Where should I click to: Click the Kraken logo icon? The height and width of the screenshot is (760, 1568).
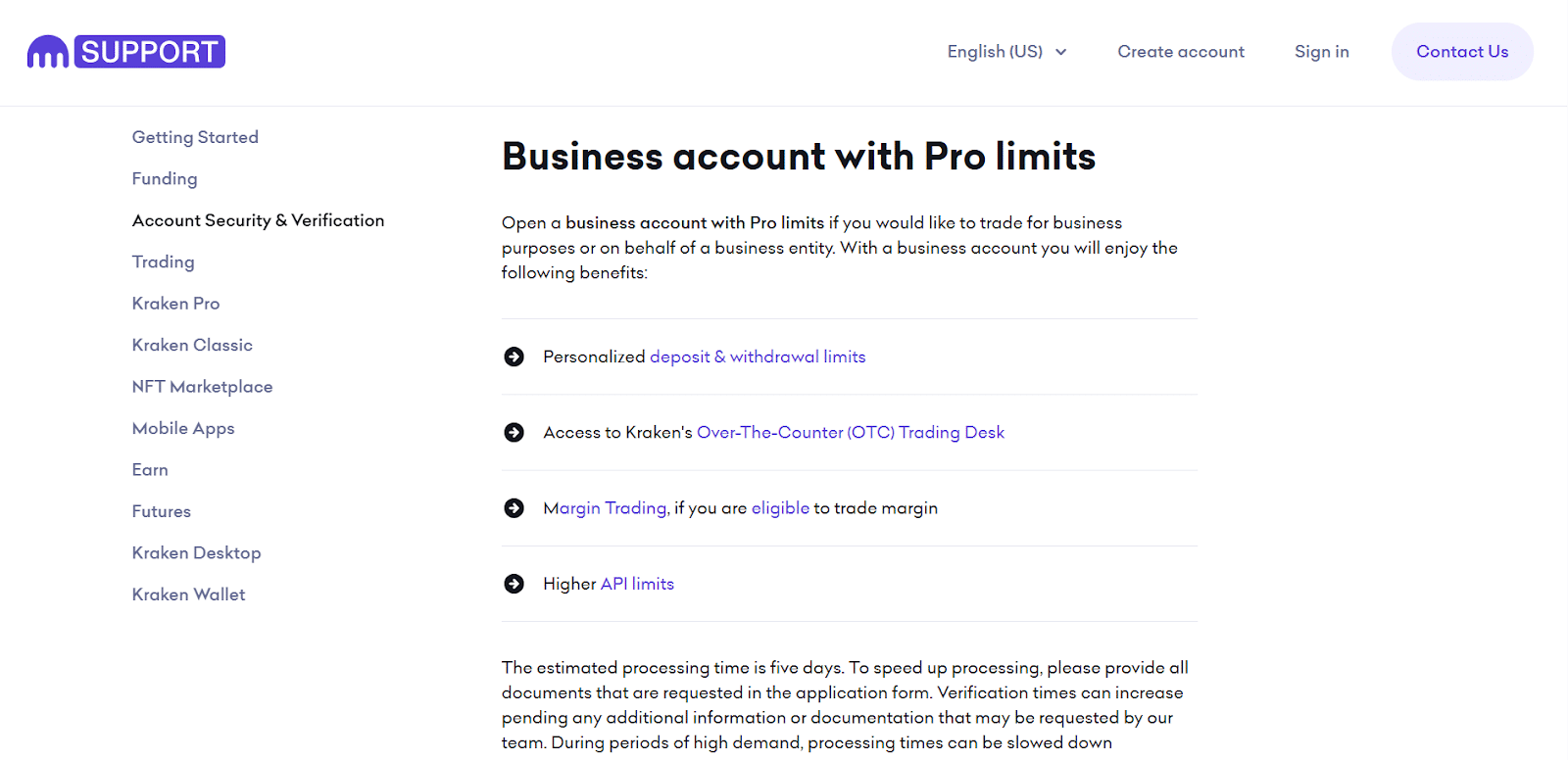pyautogui.click(x=48, y=52)
